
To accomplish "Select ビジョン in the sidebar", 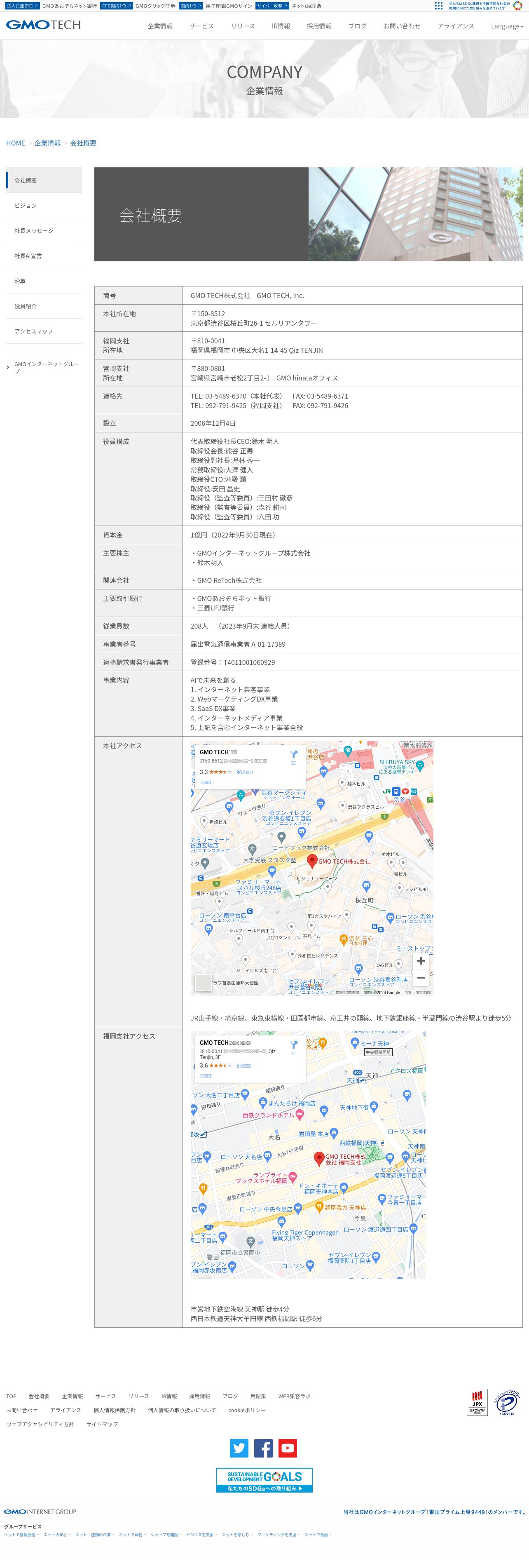I will [44, 206].
